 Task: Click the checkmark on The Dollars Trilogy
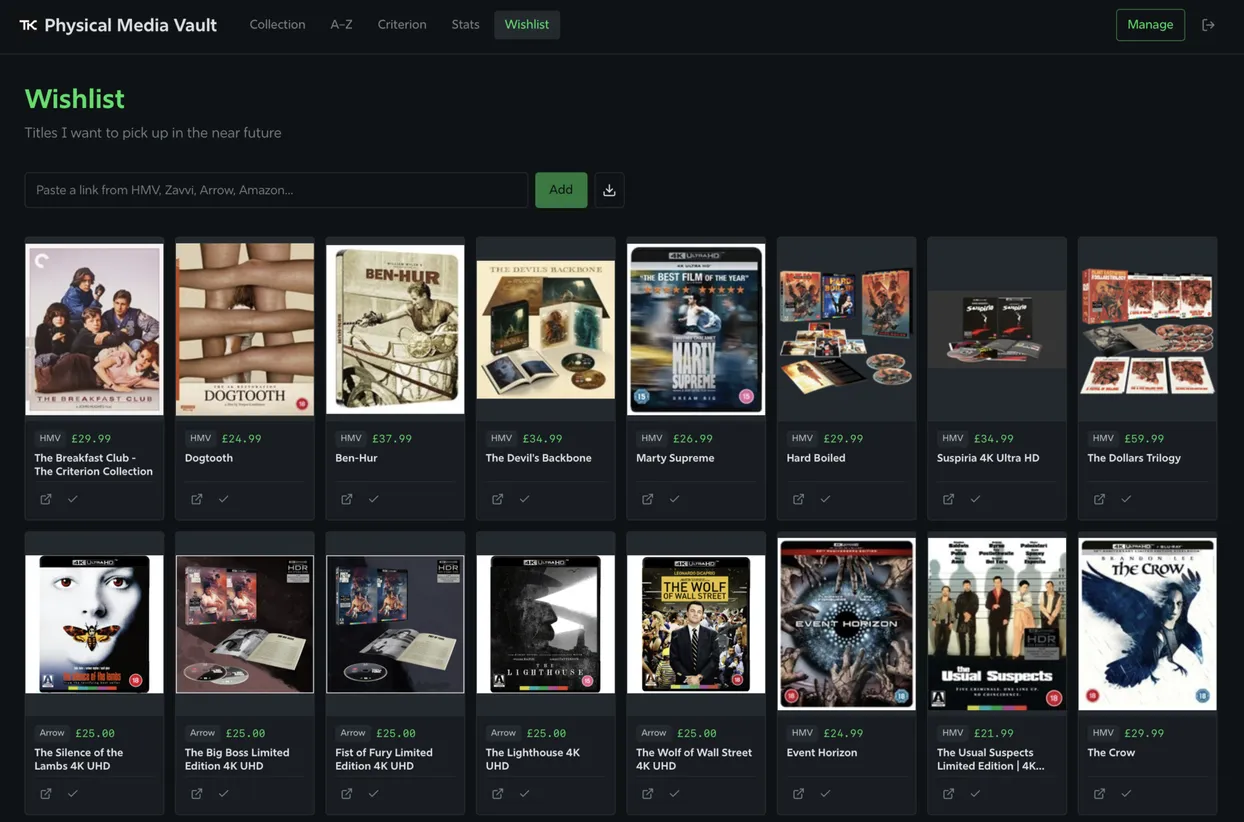[x=1127, y=499]
